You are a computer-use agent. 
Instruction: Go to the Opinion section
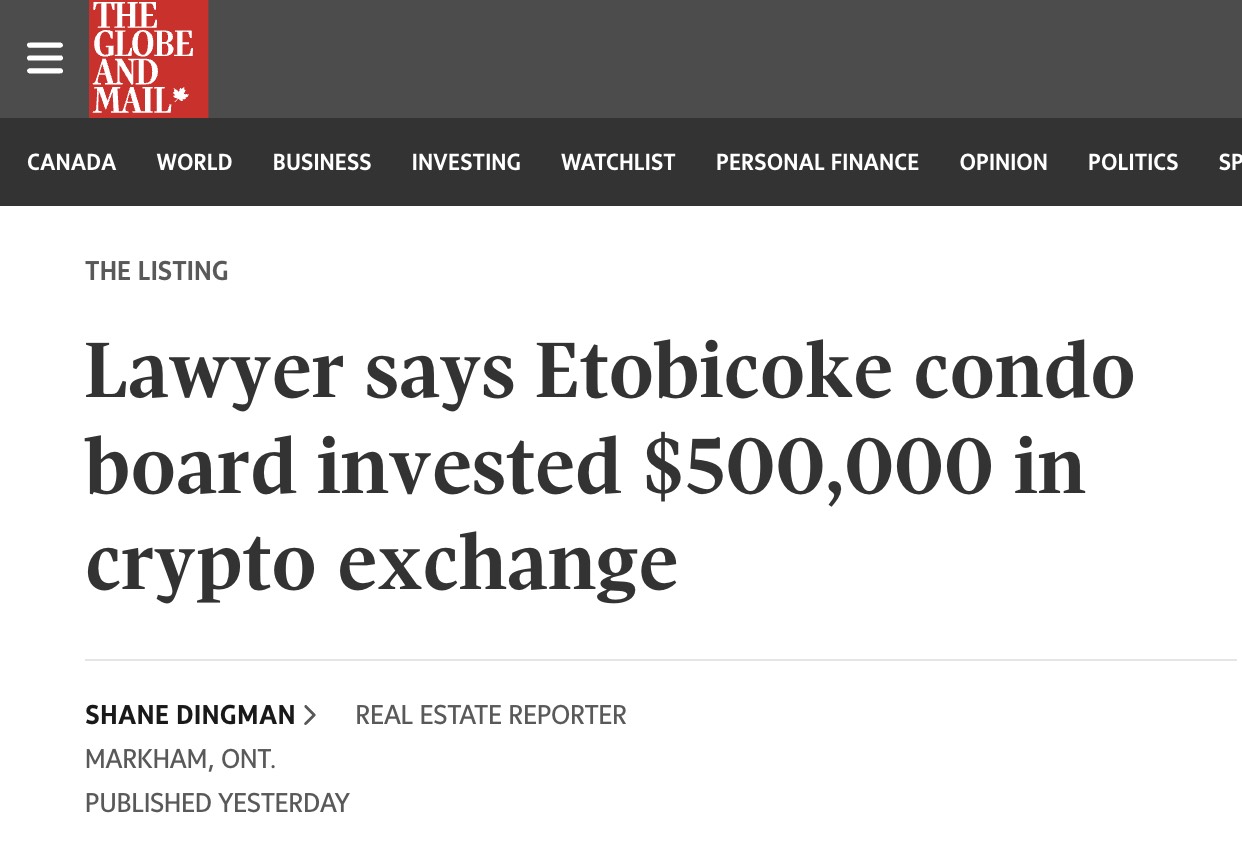(1003, 162)
